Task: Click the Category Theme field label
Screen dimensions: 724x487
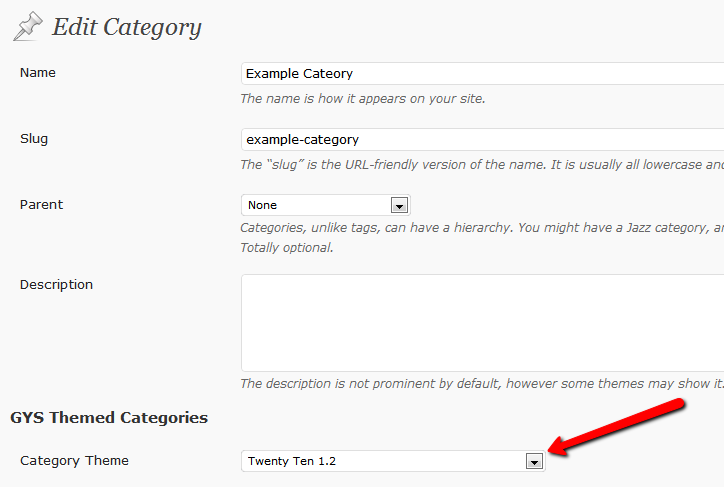Action: (x=74, y=461)
